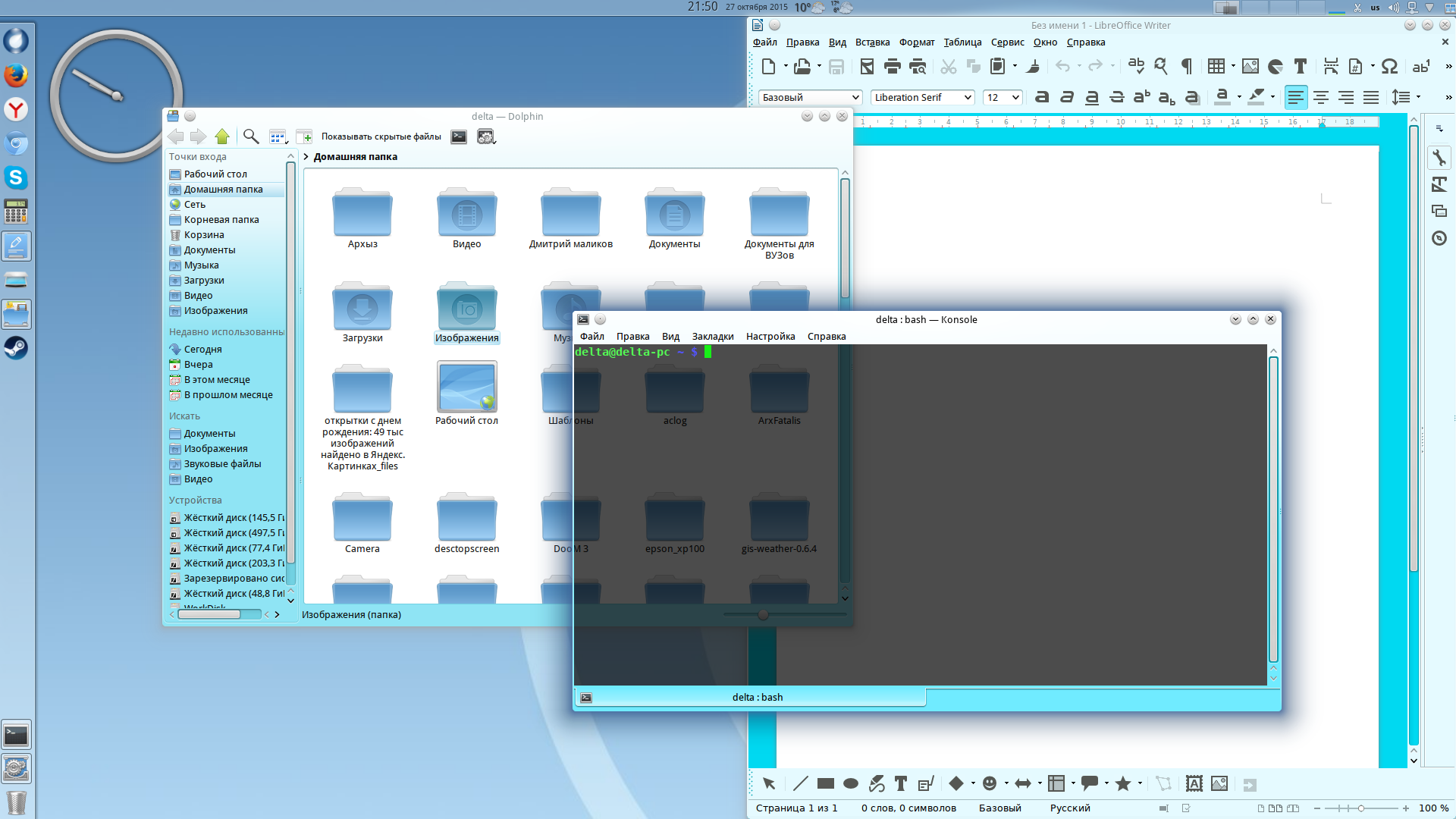The width and height of the screenshot is (1456, 819).
Task: Launch Steam from the left dock
Action: [x=16, y=348]
